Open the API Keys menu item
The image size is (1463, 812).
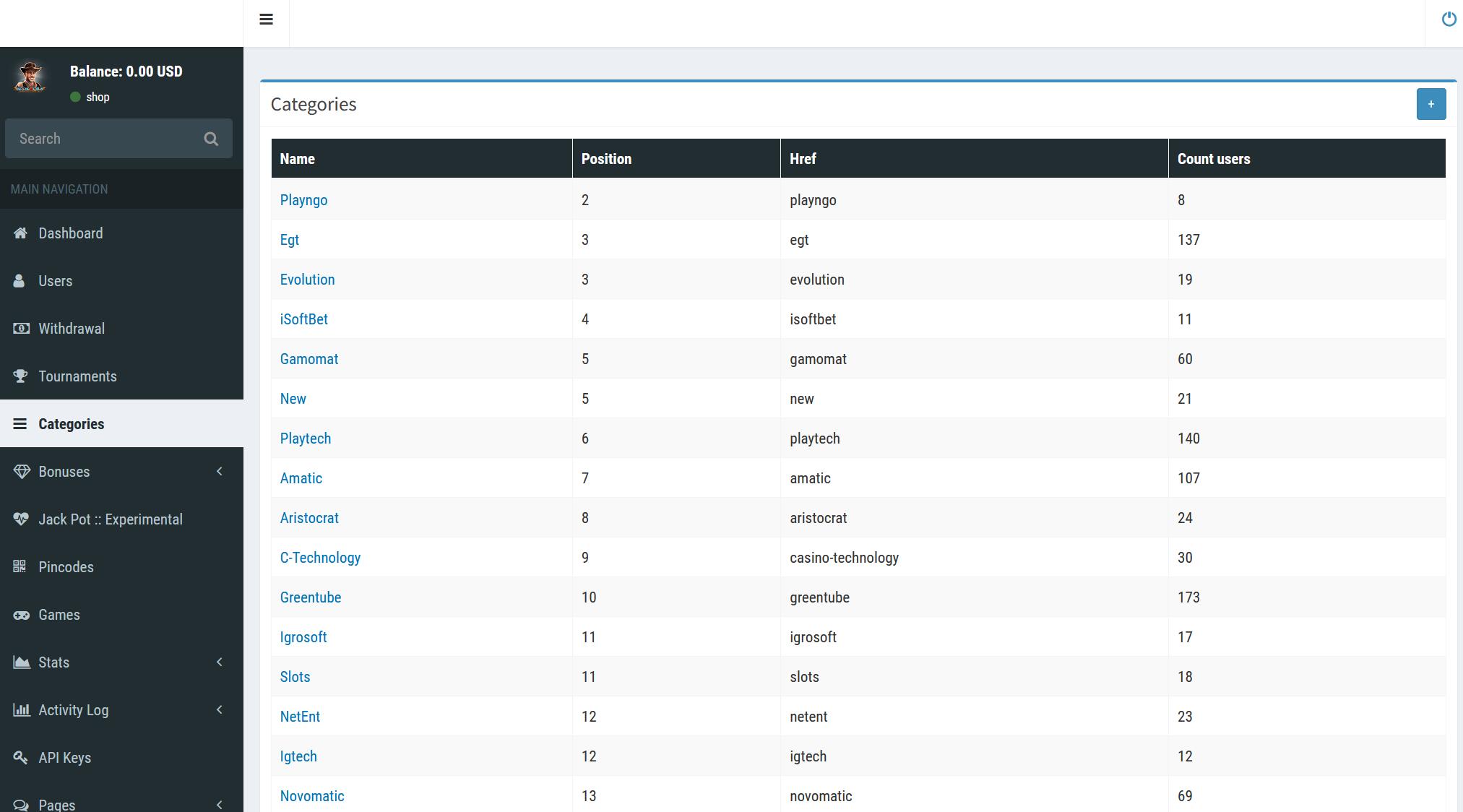[121, 757]
